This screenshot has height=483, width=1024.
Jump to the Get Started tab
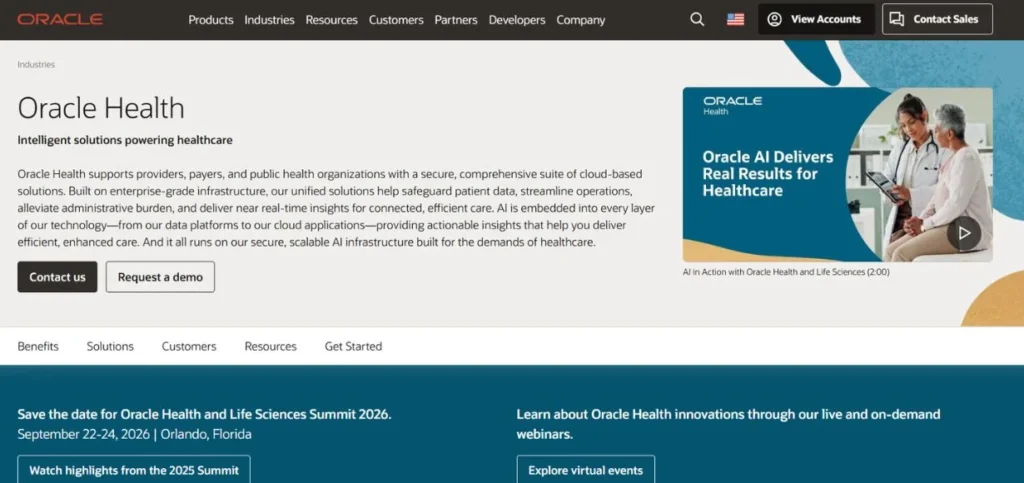point(353,346)
